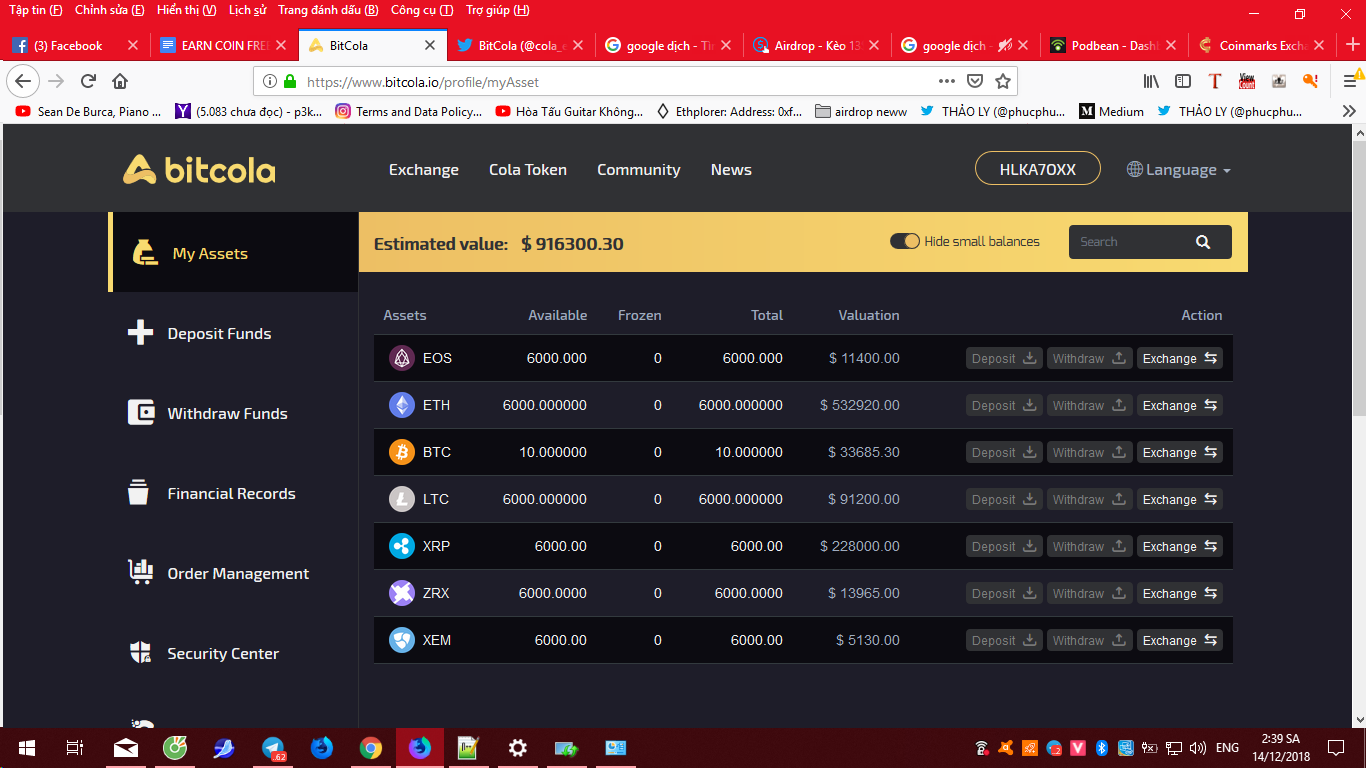Viewport: 1366px width, 768px height.
Task: Click the Security Center shield icon
Action: click(141, 653)
